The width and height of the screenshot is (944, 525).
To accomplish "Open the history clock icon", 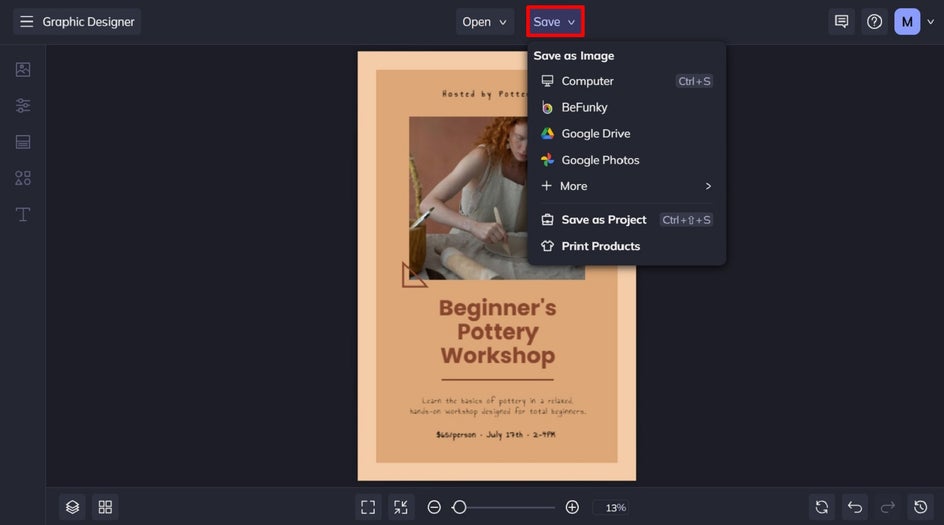I will (x=920, y=507).
